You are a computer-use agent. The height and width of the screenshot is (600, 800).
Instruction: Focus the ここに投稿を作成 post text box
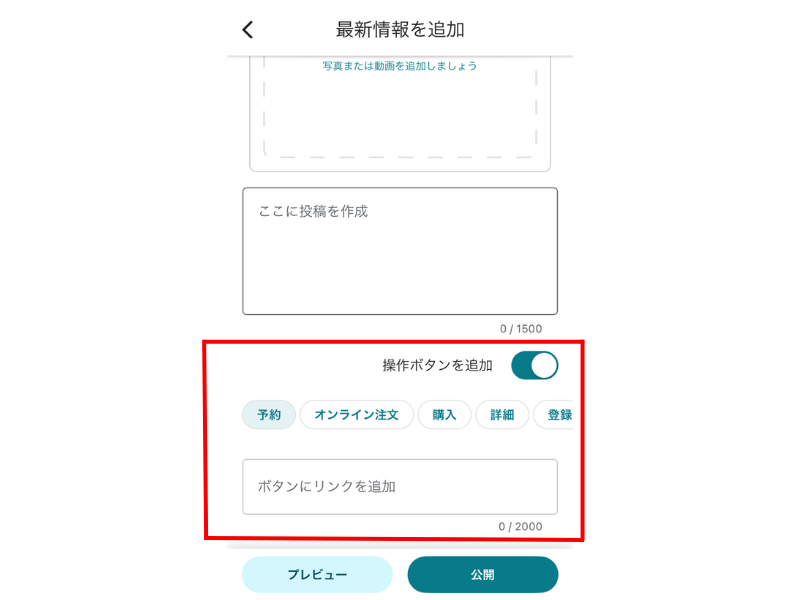(x=400, y=251)
